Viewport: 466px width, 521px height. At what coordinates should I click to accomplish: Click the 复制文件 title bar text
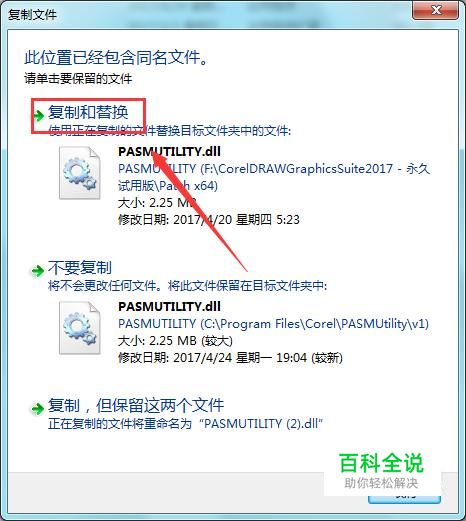32,15
